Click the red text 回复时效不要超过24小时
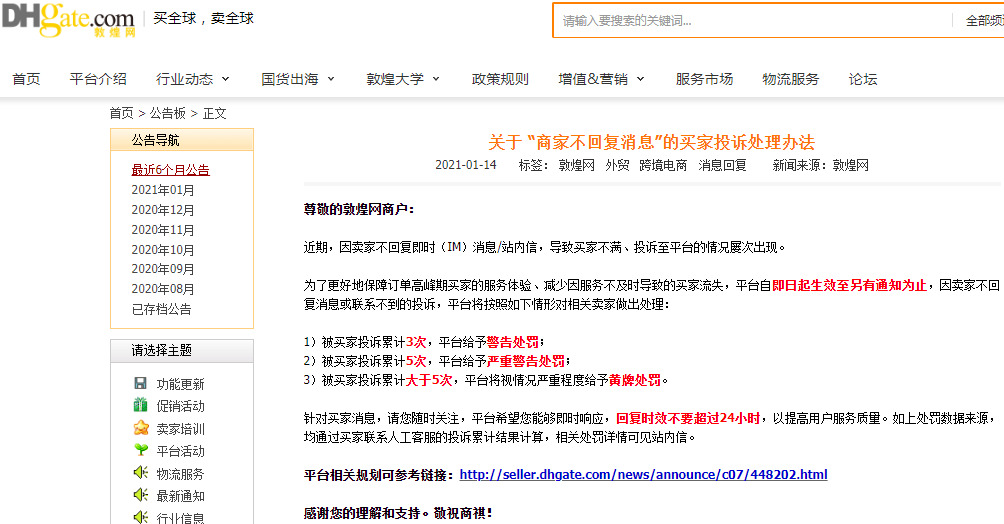 coord(688,418)
